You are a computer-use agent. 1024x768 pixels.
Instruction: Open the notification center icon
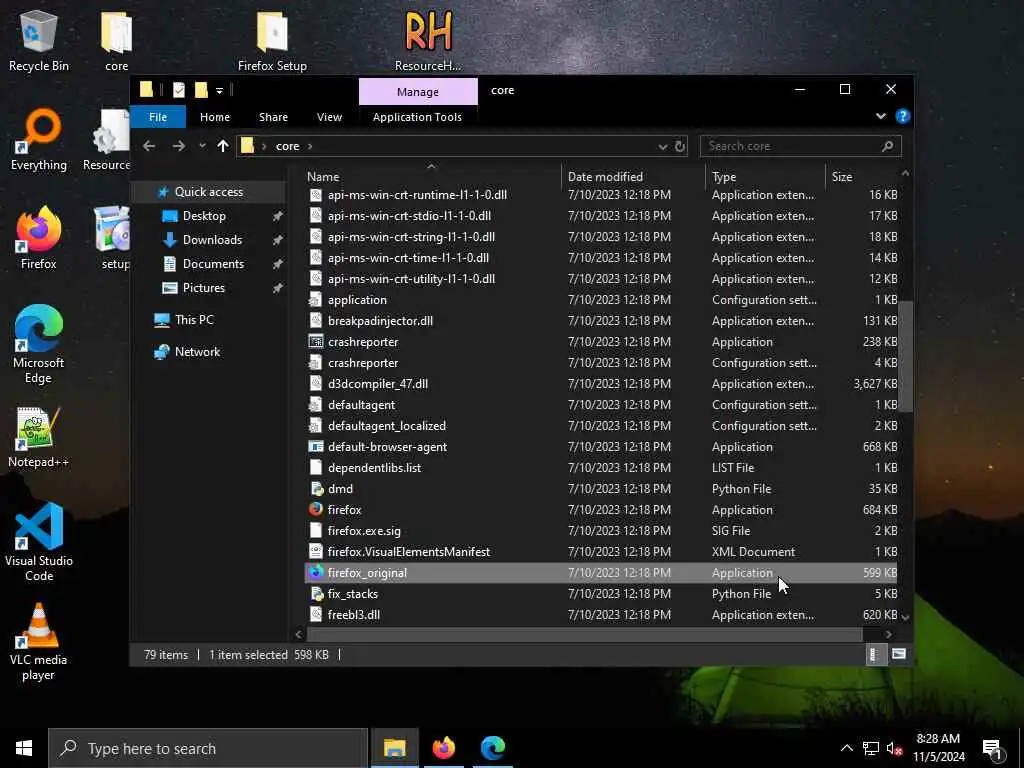point(992,749)
